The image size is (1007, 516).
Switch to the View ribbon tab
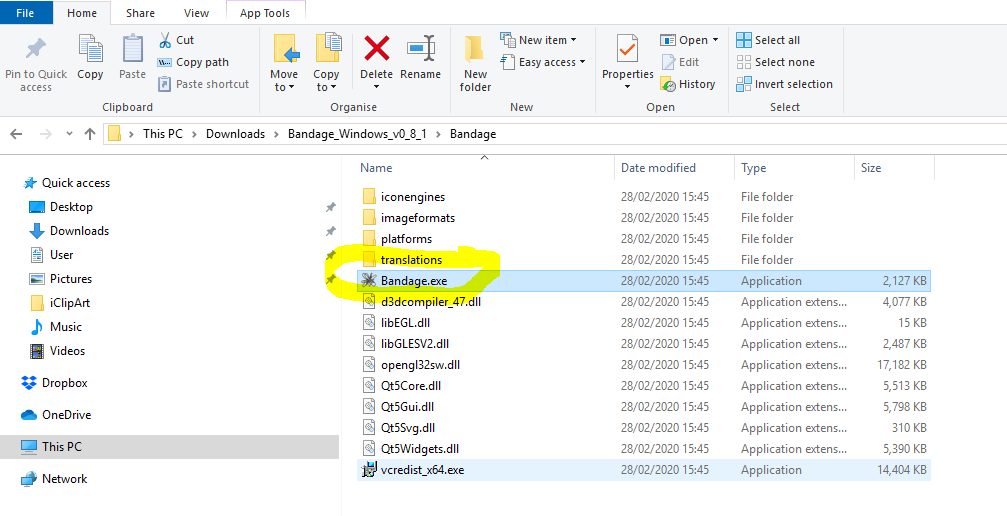coord(196,13)
